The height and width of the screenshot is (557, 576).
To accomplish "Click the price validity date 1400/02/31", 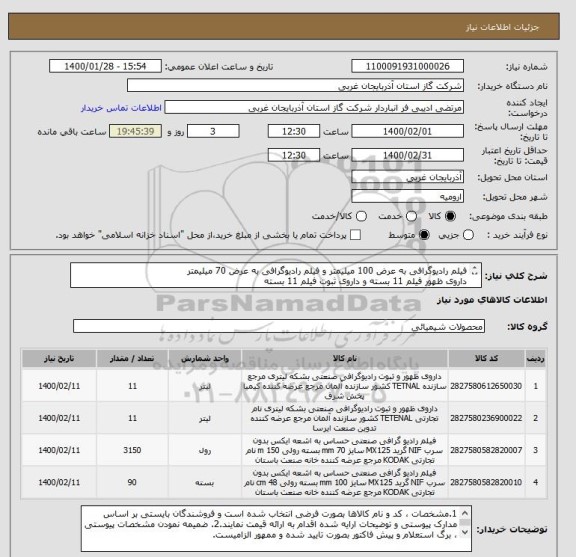I will 407,155.
